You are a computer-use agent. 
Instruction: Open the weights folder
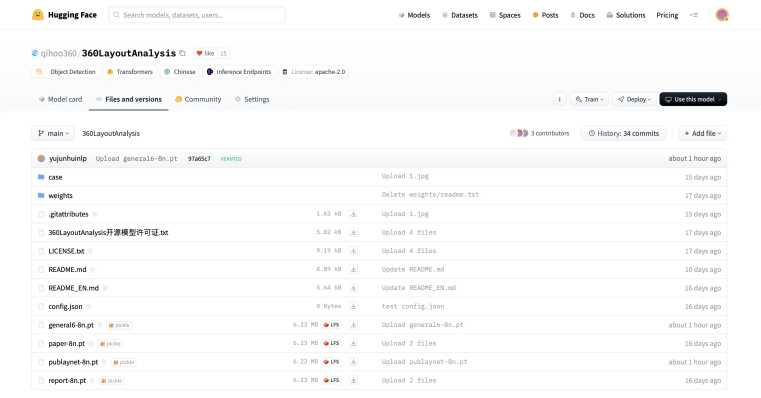click(x=60, y=196)
